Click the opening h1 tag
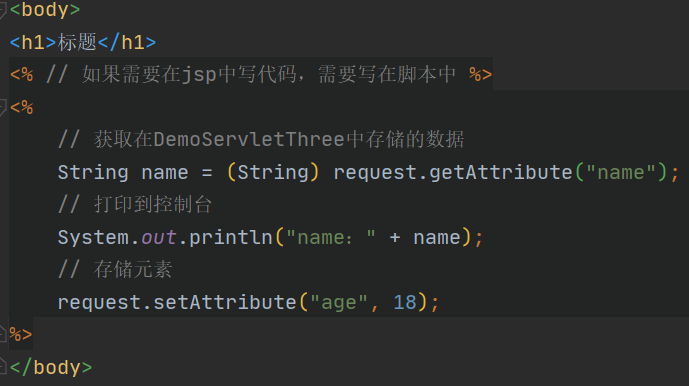The height and width of the screenshot is (386, 689). 33,43
